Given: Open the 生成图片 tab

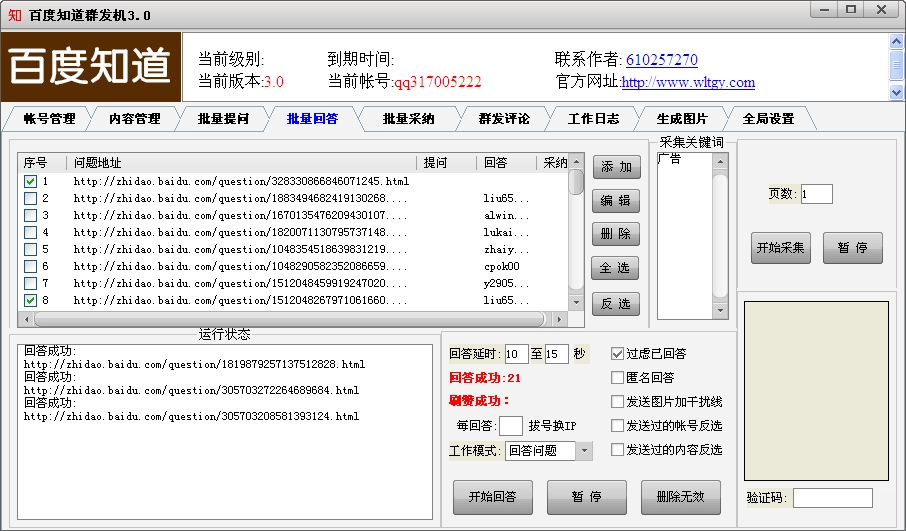Looking at the screenshot, I should coord(682,119).
